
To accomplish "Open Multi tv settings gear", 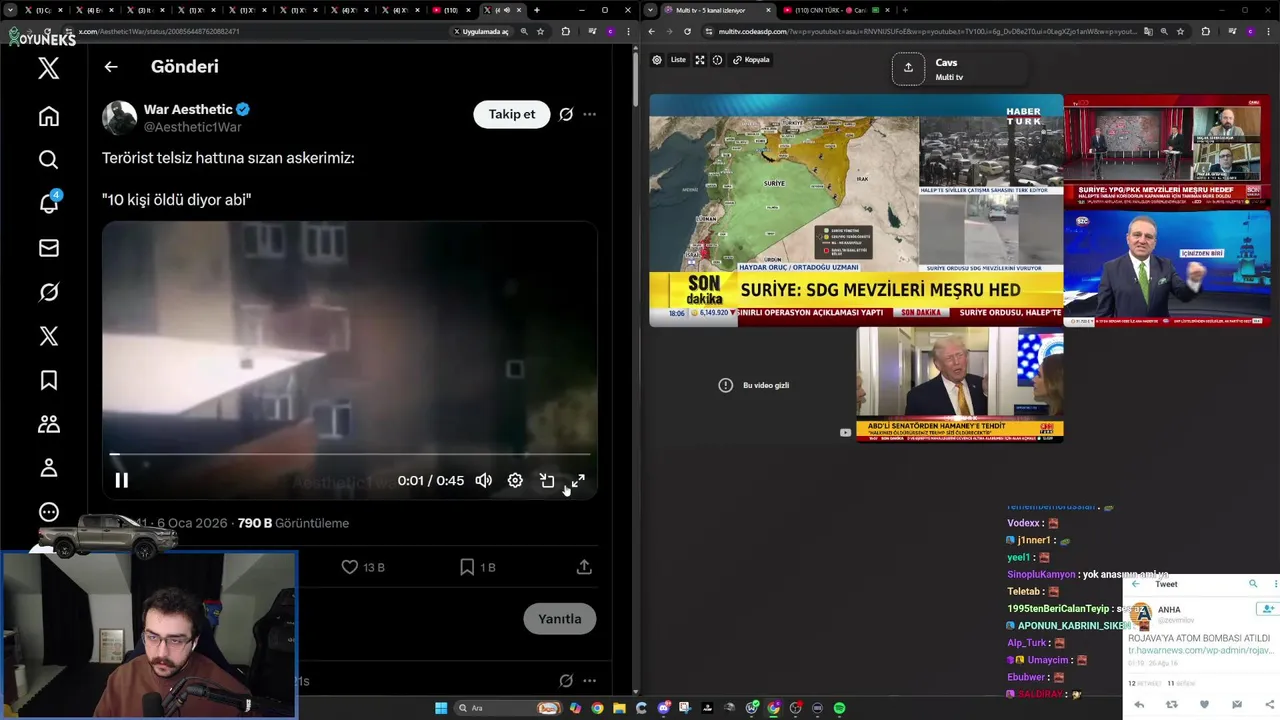I will click(x=657, y=60).
